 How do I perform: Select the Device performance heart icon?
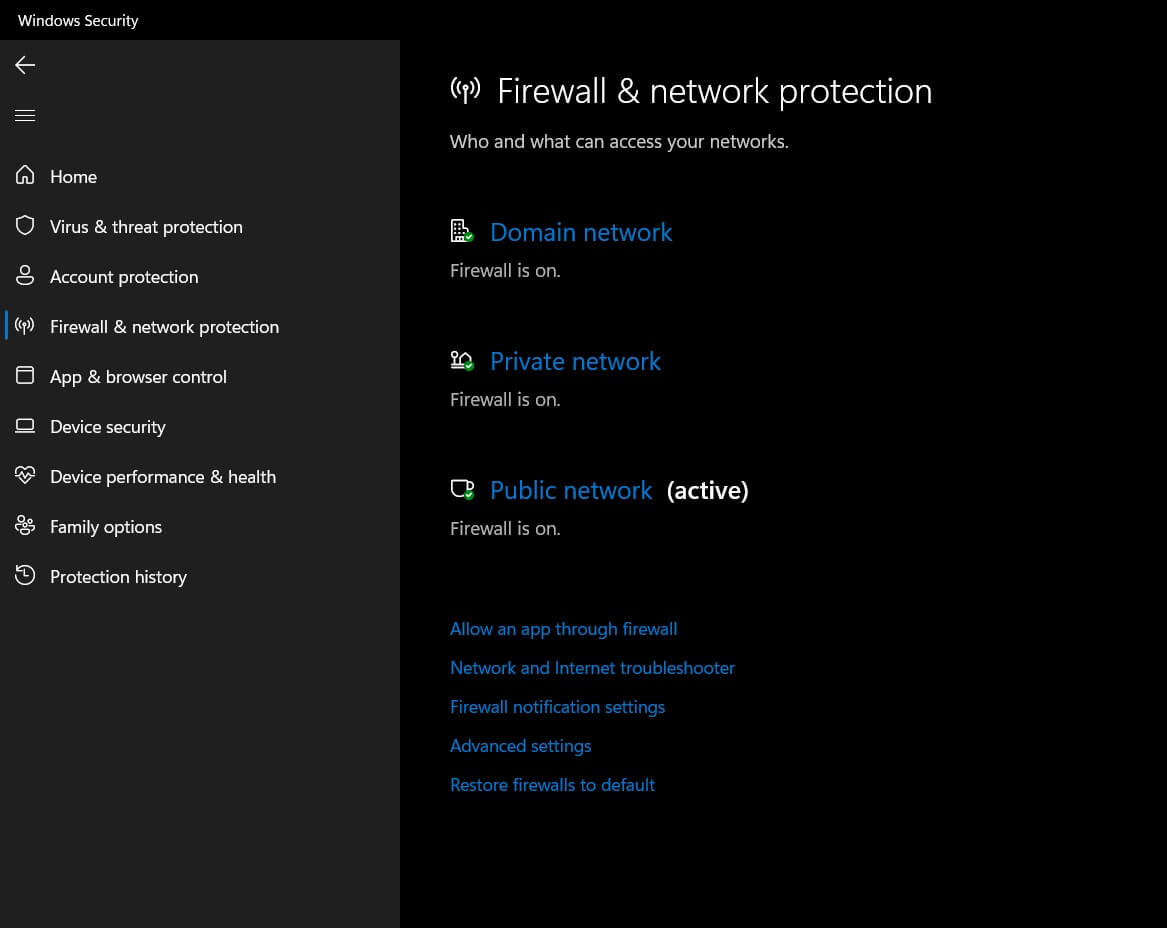coord(25,476)
